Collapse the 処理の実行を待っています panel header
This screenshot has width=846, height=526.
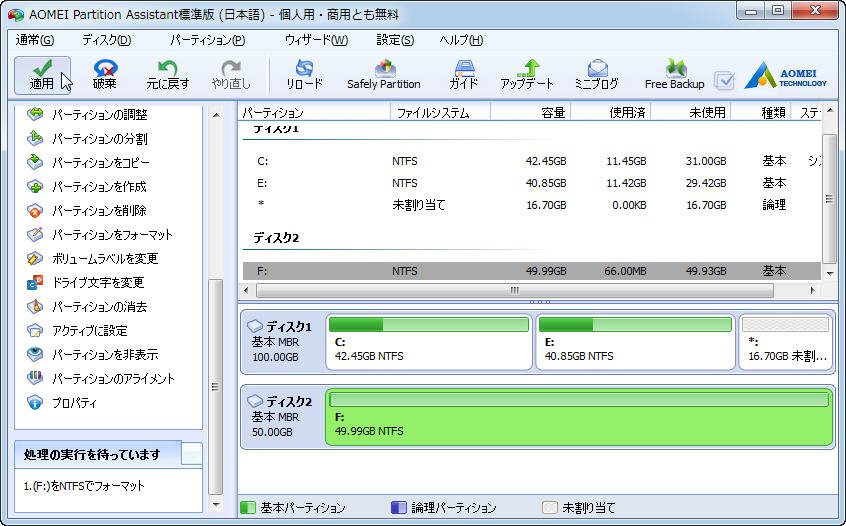108,455
